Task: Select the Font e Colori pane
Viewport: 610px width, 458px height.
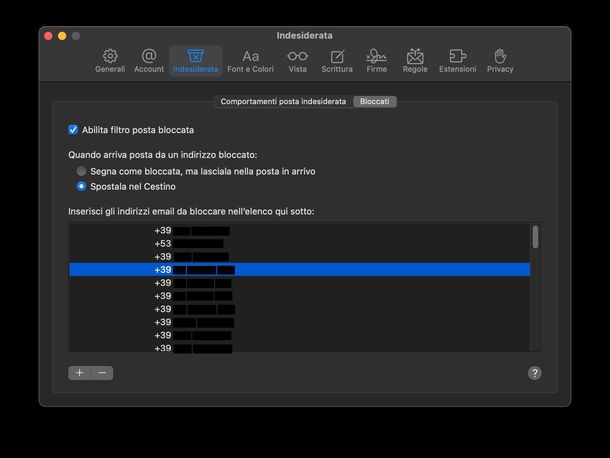Action: point(250,60)
